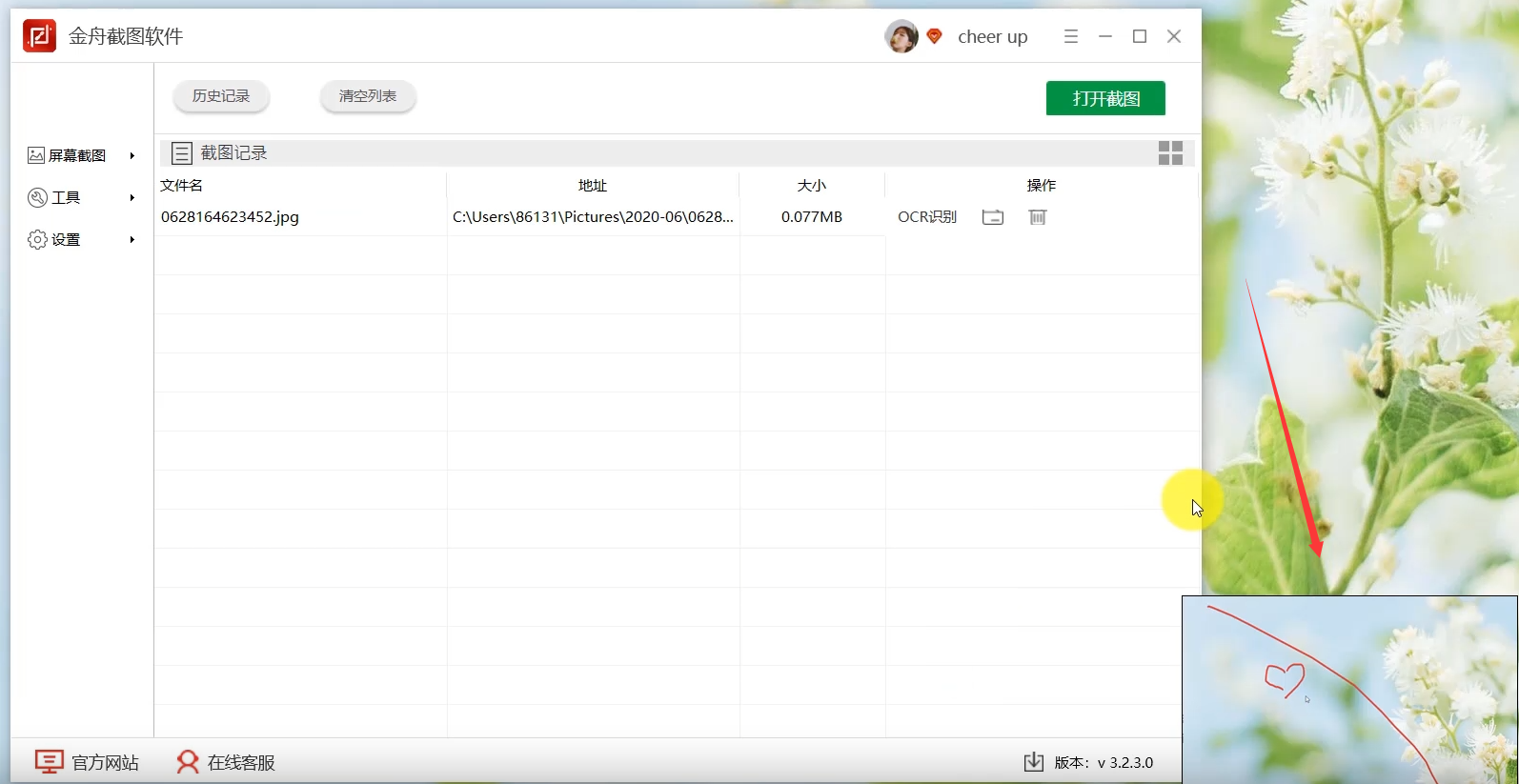1519x784 pixels.
Task: Click the 屏幕截图 picture icon in sidebar
Action: pyautogui.click(x=36, y=155)
